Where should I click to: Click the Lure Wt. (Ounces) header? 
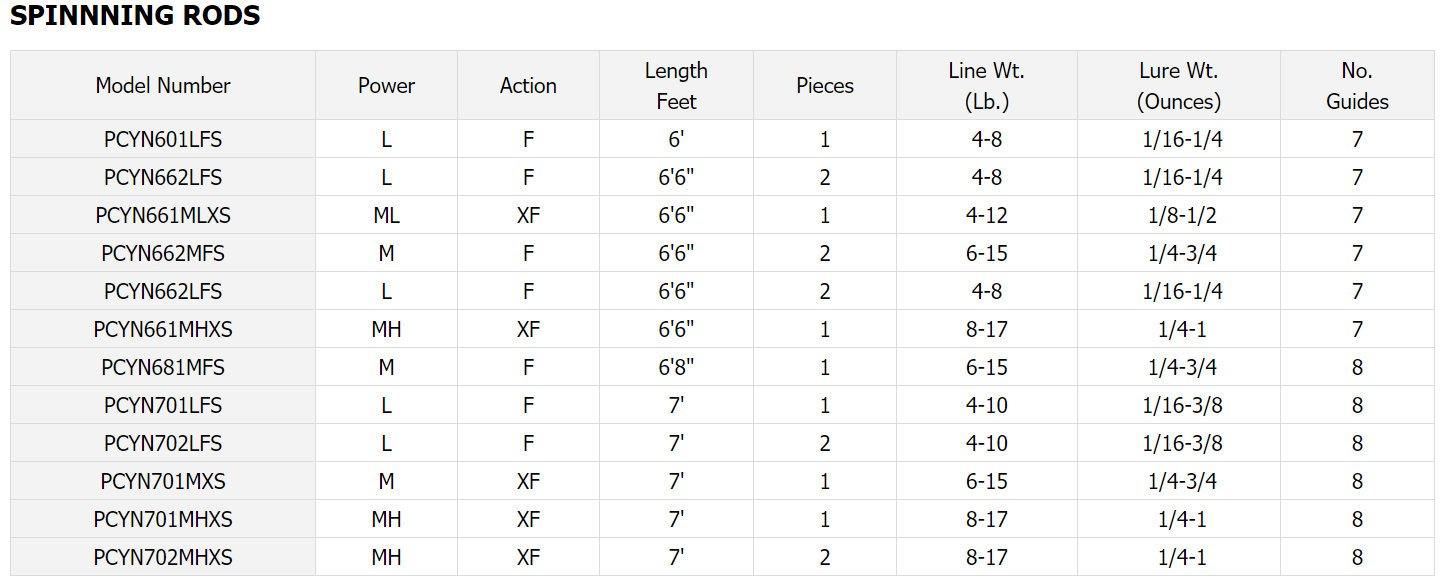click(x=1178, y=86)
